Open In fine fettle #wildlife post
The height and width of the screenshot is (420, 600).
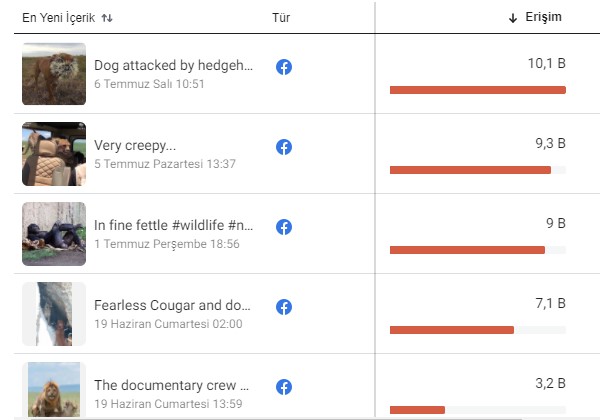173,225
